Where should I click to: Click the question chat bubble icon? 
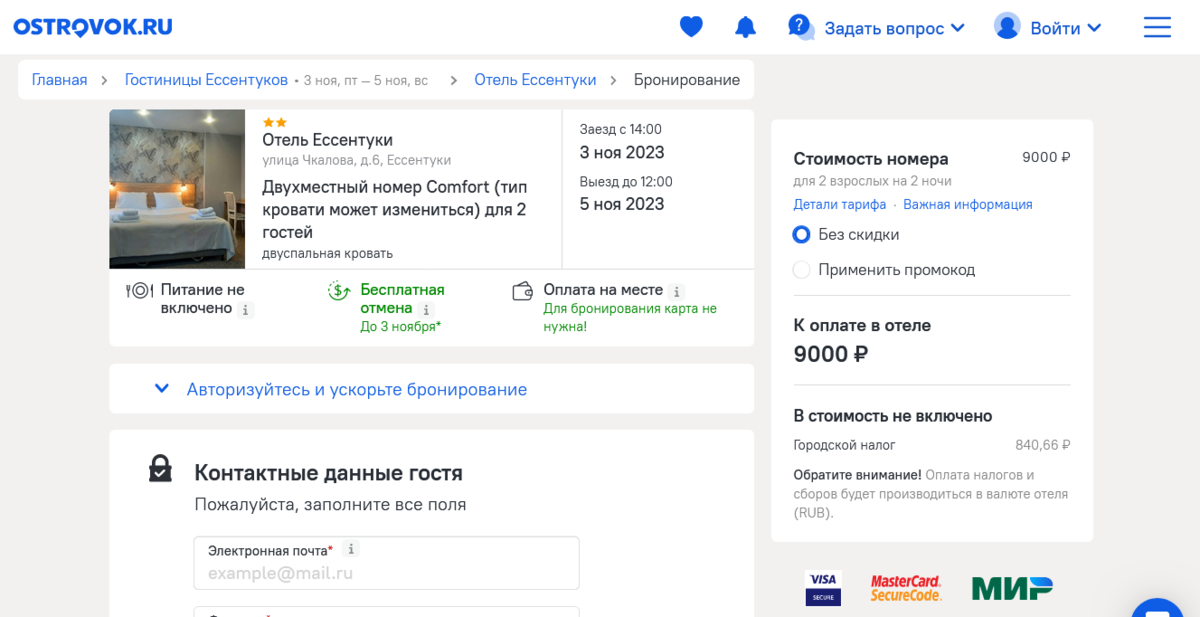pos(800,27)
